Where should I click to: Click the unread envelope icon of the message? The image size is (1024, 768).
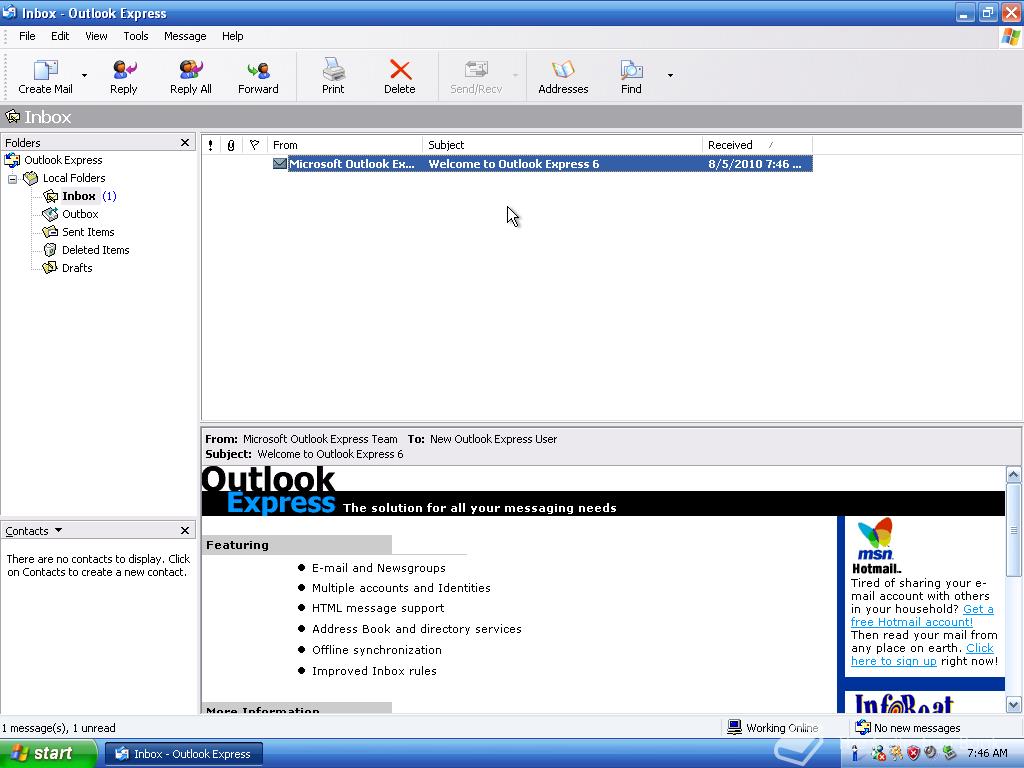coord(280,163)
